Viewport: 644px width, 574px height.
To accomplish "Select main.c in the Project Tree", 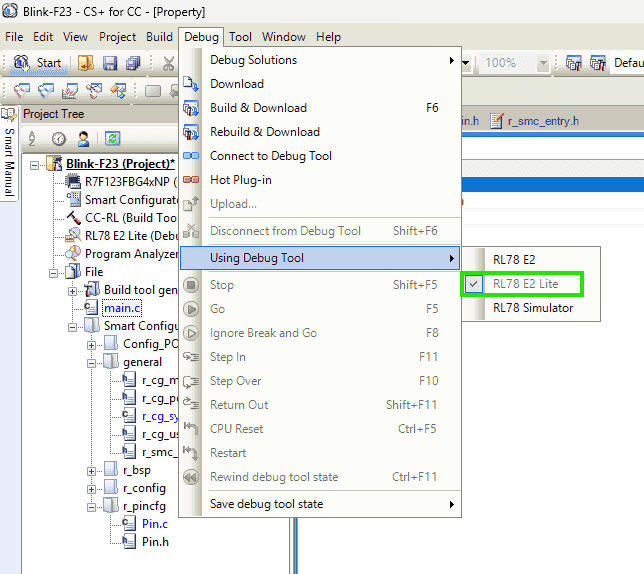I will [x=122, y=308].
